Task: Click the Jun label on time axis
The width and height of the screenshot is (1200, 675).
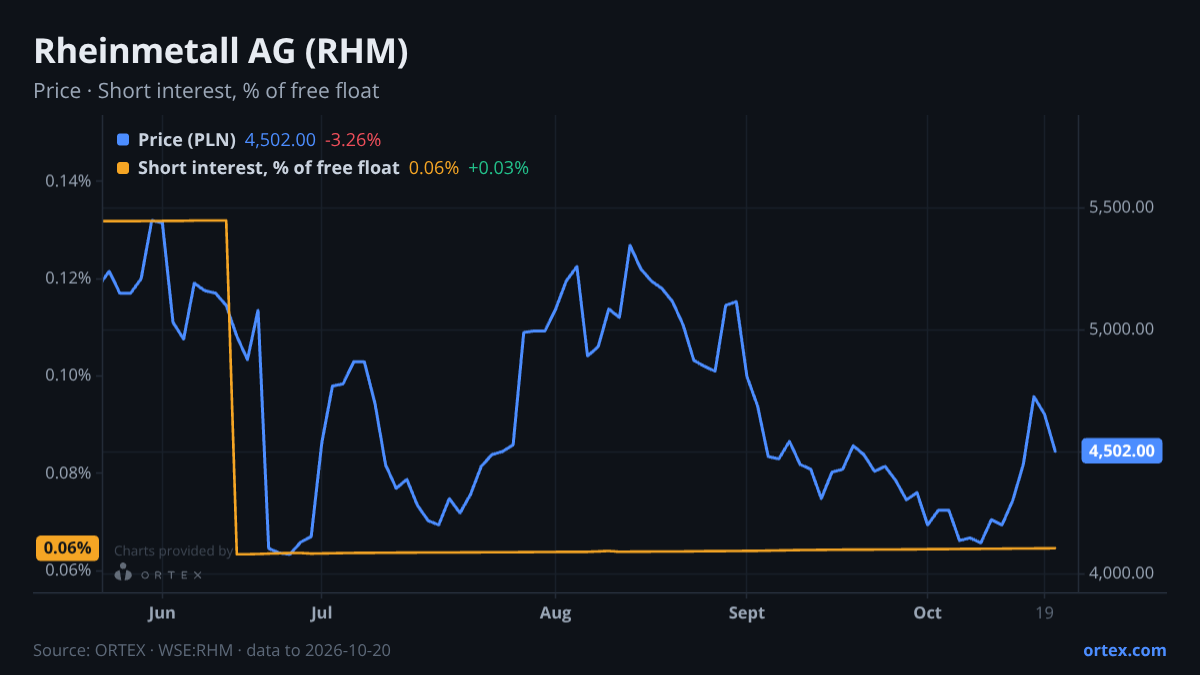Action: (161, 613)
